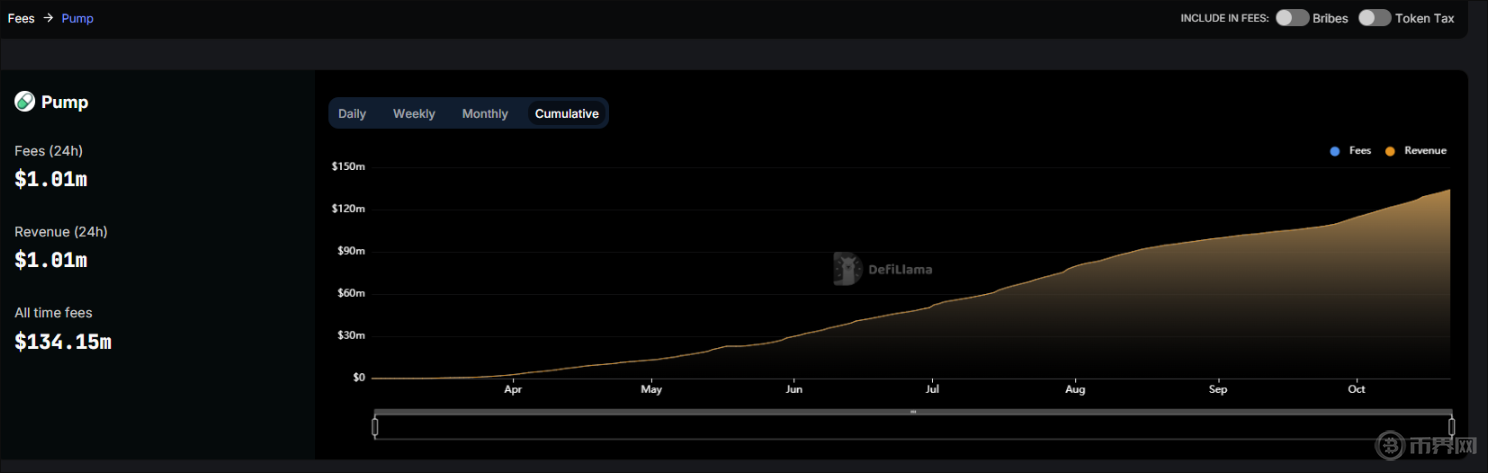Screen dimensions: 1488x473
Task: Click the Pump protocol logo icon
Action: 25,102
